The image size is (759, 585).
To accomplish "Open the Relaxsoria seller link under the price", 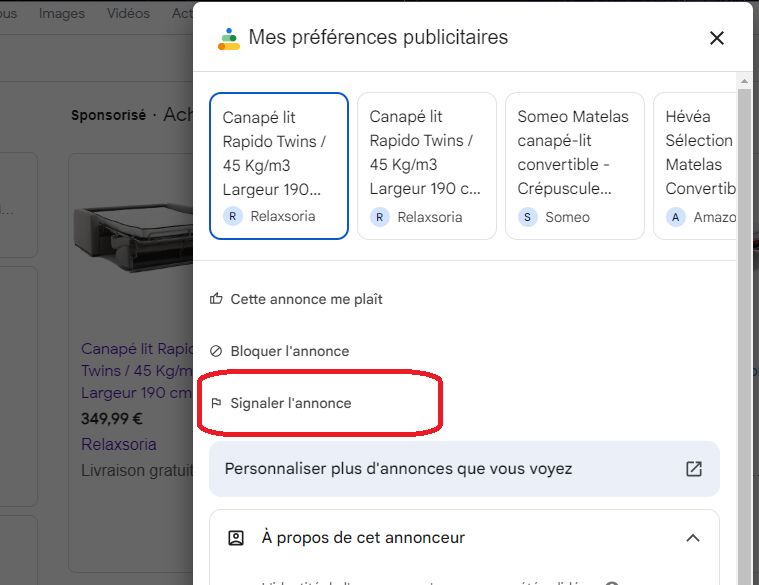I will pos(119,444).
